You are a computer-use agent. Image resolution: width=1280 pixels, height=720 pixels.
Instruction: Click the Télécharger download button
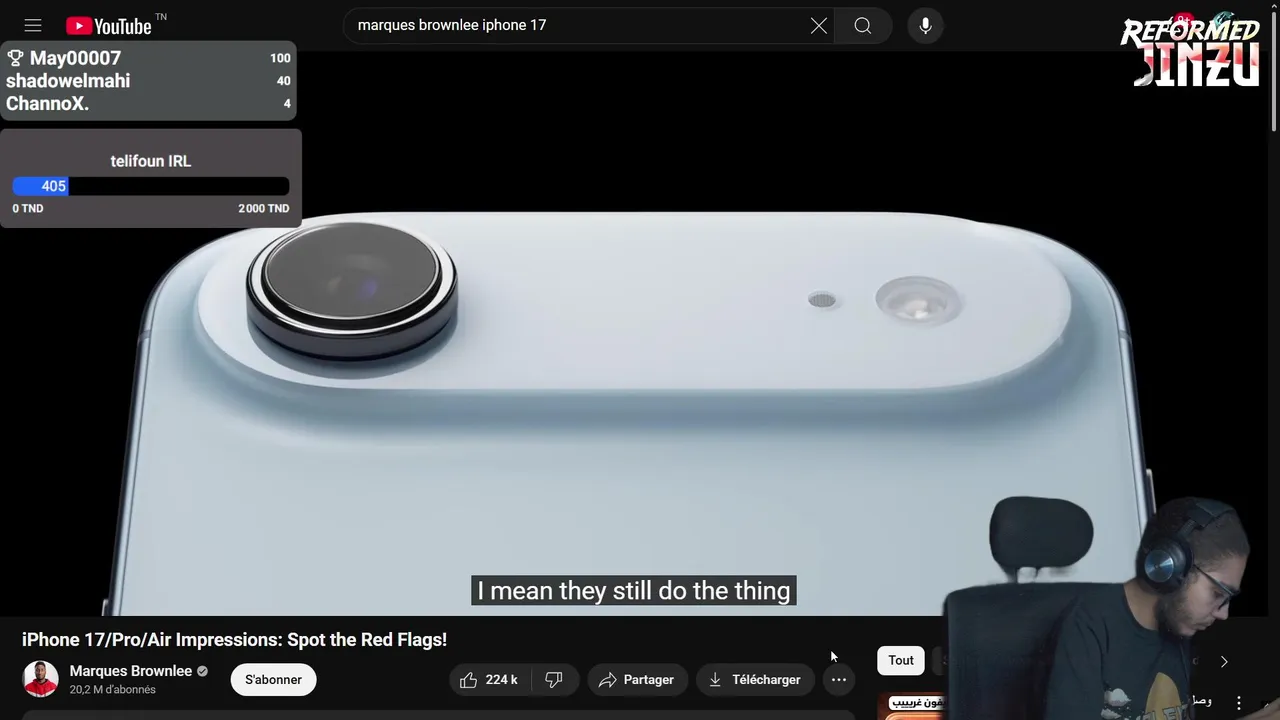pos(755,680)
